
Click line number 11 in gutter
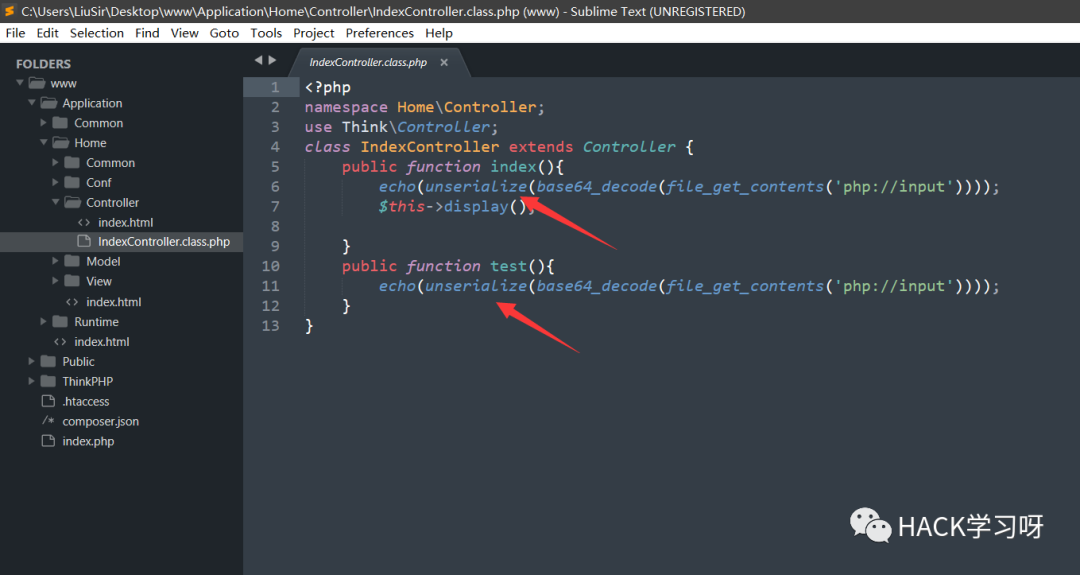pyautogui.click(x=271, y=286)
